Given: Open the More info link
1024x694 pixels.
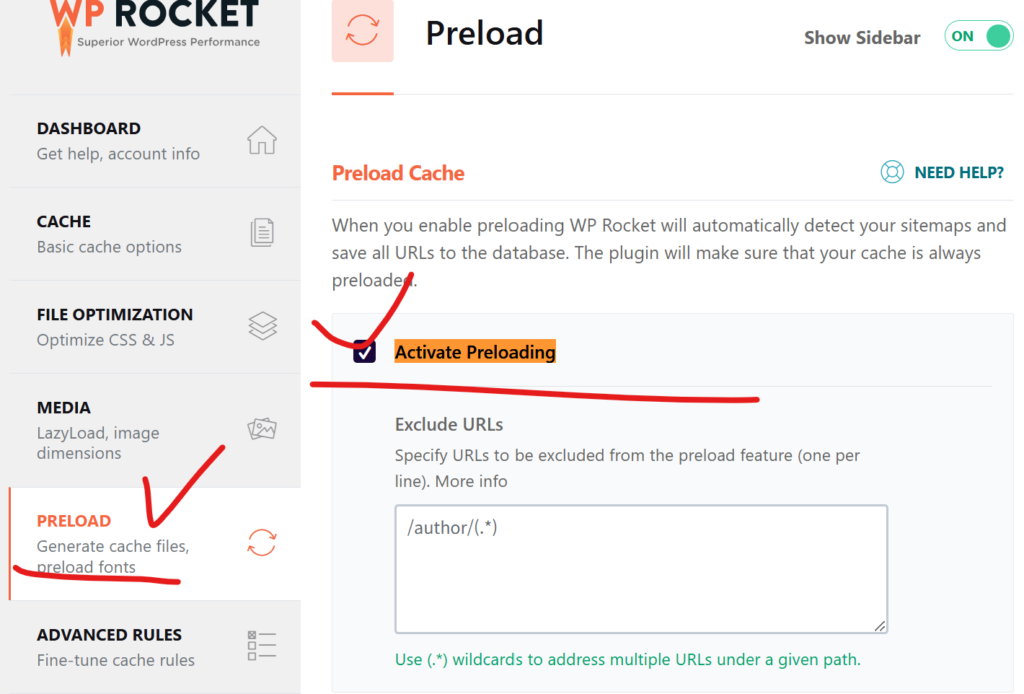Looking at the screenshot, I should tap(471, 481).
